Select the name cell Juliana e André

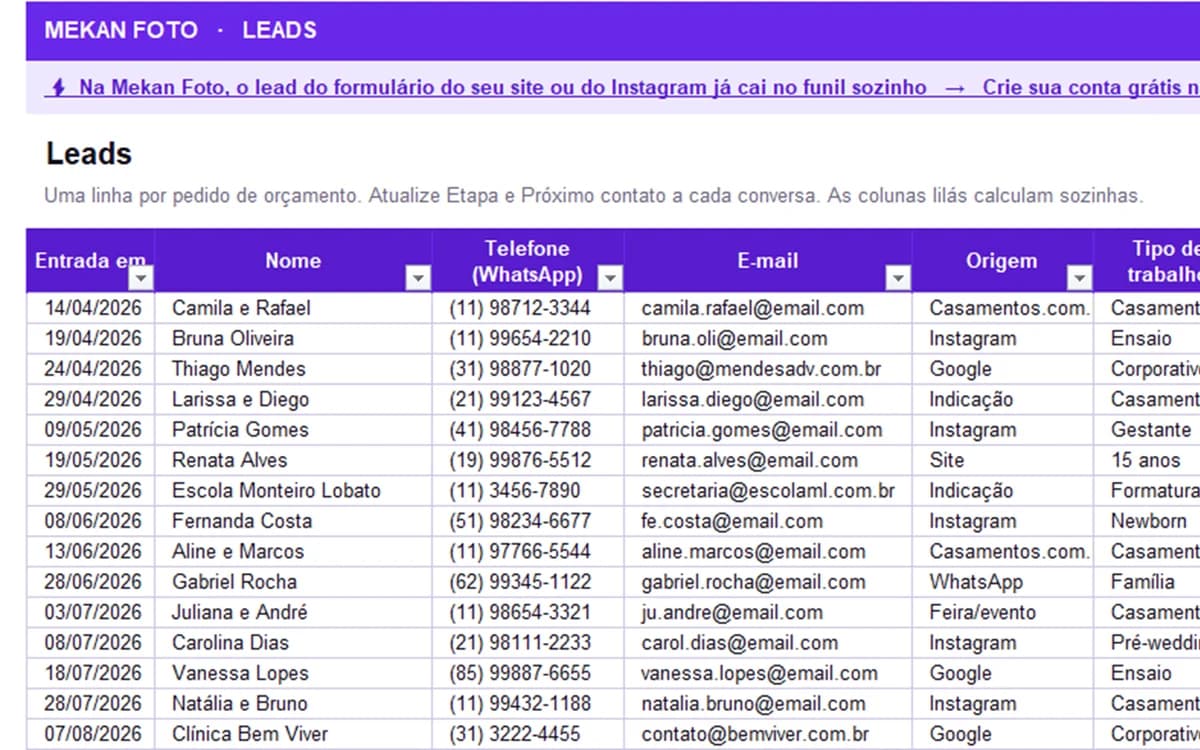[293, 612]
